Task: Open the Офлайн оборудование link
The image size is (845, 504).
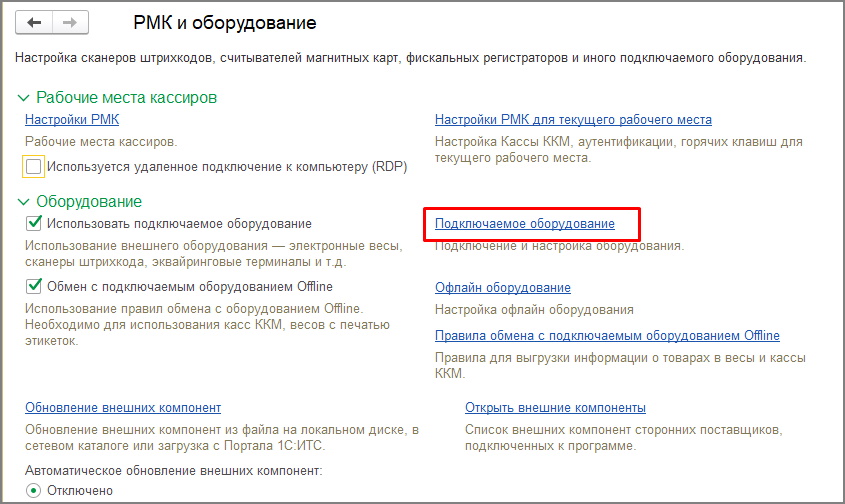Action: click(503, 287)
